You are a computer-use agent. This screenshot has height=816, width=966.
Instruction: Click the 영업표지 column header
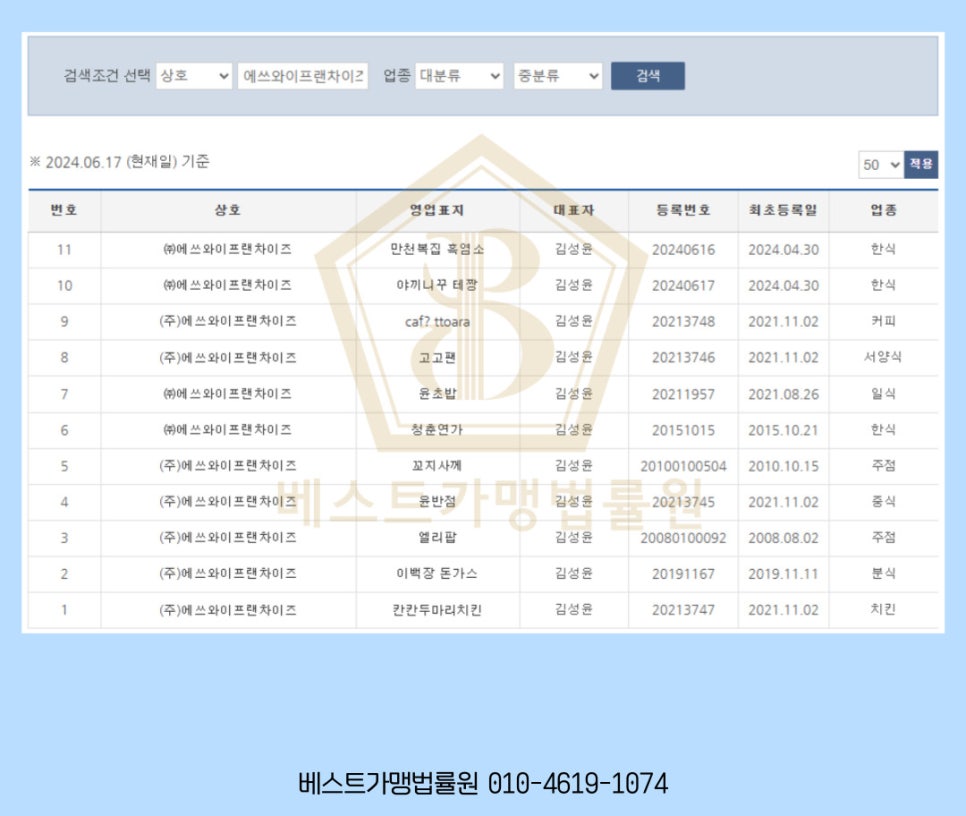pos(437,211)
